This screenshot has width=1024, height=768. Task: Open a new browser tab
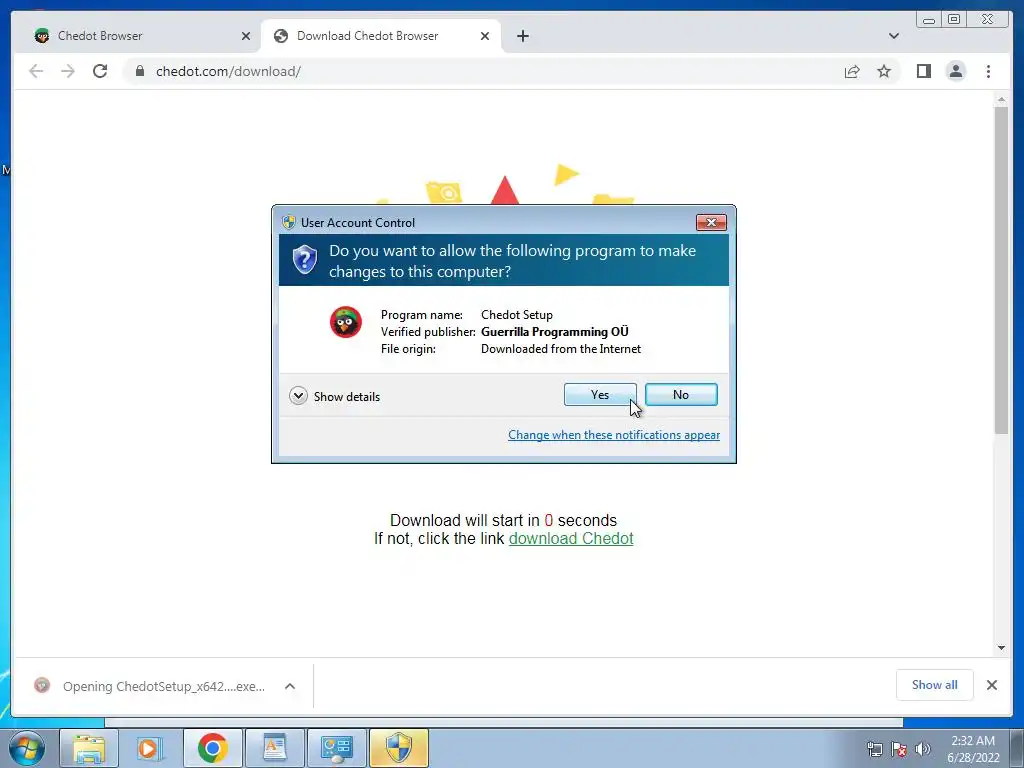522,36
